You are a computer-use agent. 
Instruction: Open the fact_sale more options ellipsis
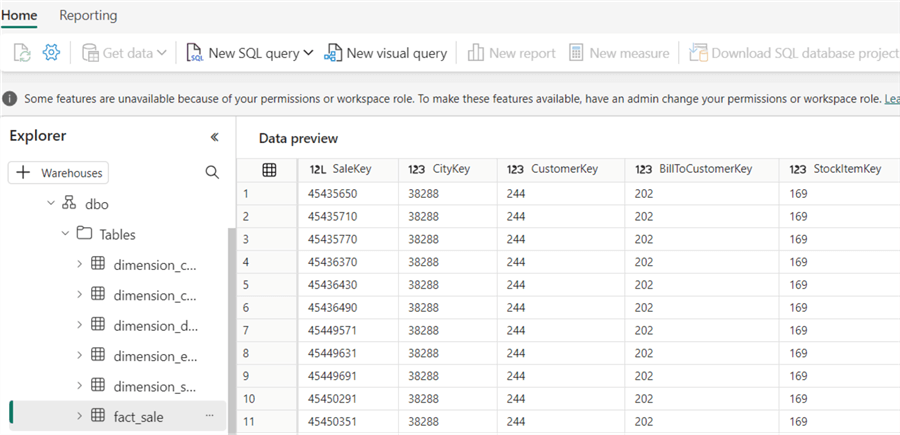tap(210, 416)
